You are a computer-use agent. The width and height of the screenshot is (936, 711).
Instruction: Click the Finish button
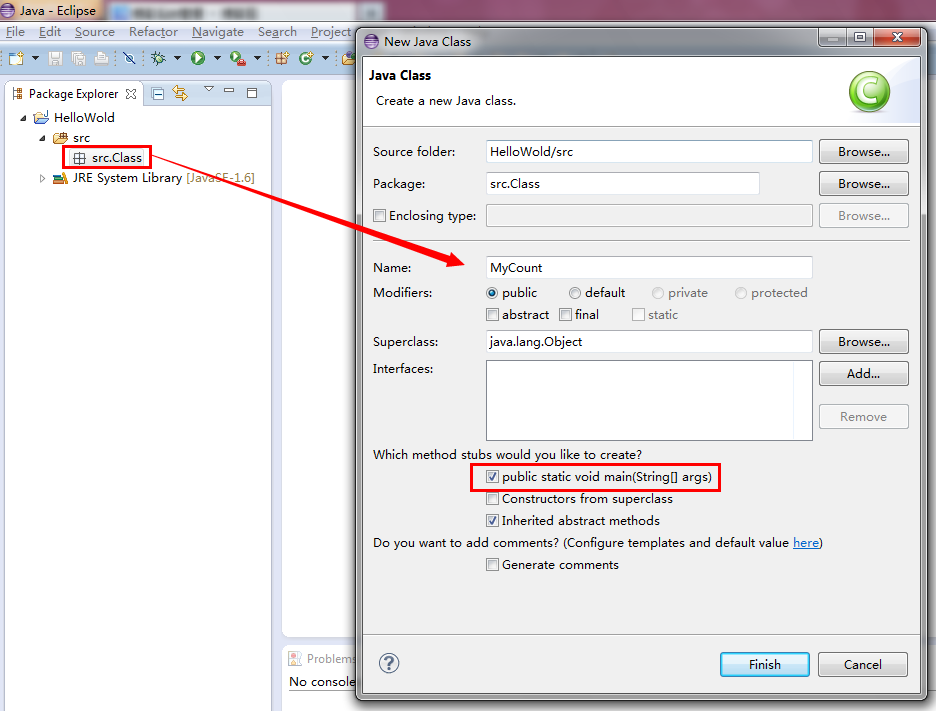(x=765, y=664)
